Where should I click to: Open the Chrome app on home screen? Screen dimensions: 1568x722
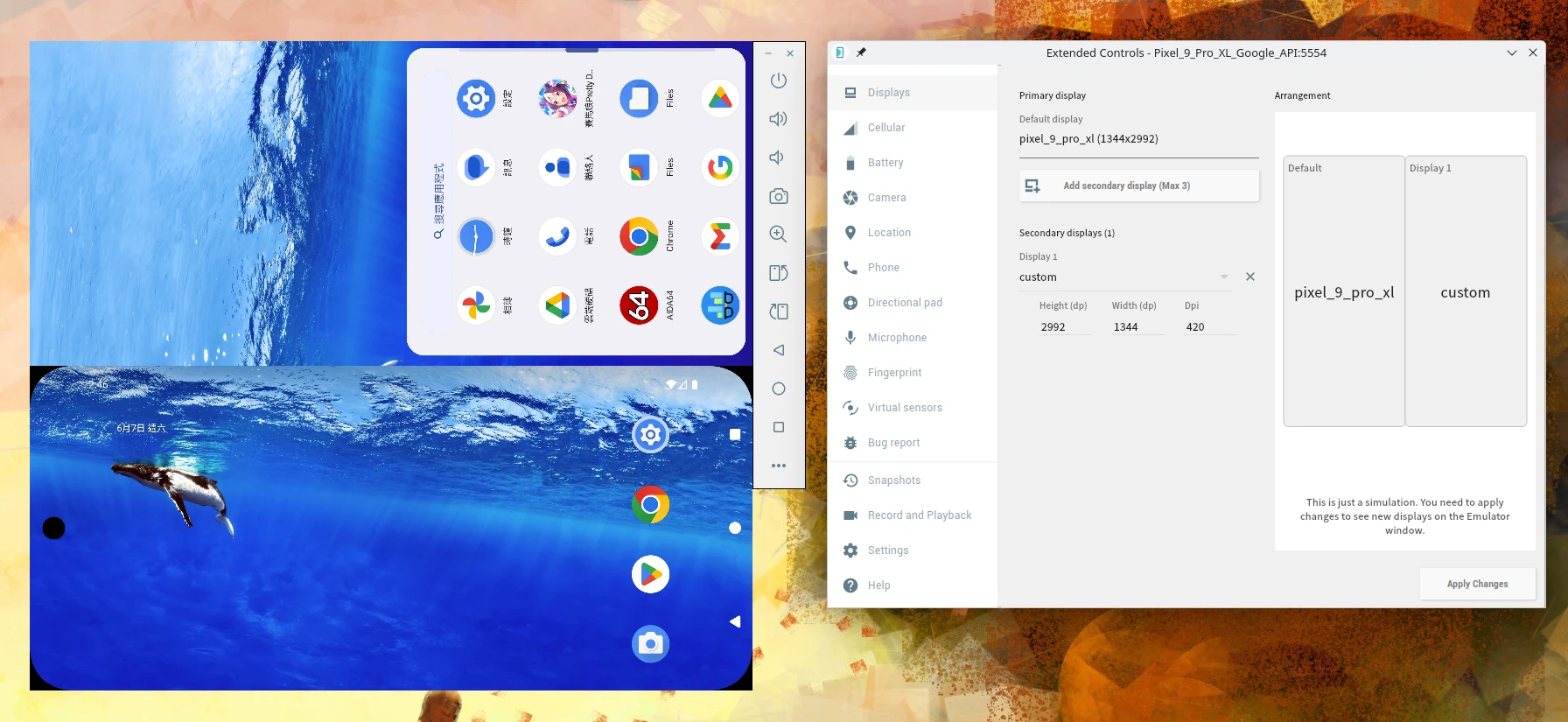(x=650, y=505)
